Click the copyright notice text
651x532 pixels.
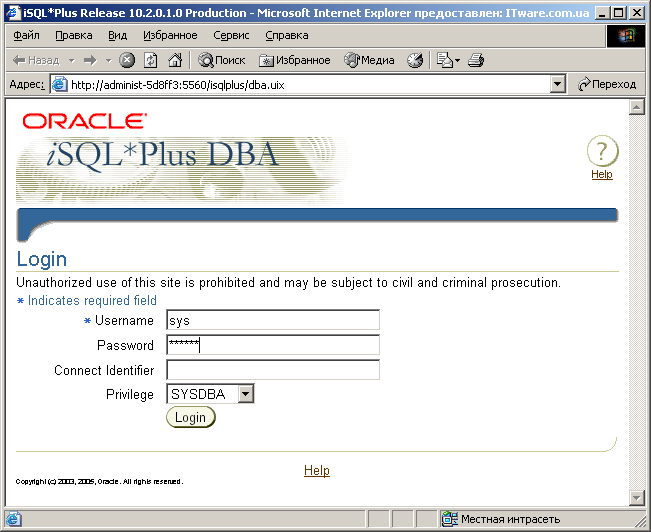click(99, 481)
